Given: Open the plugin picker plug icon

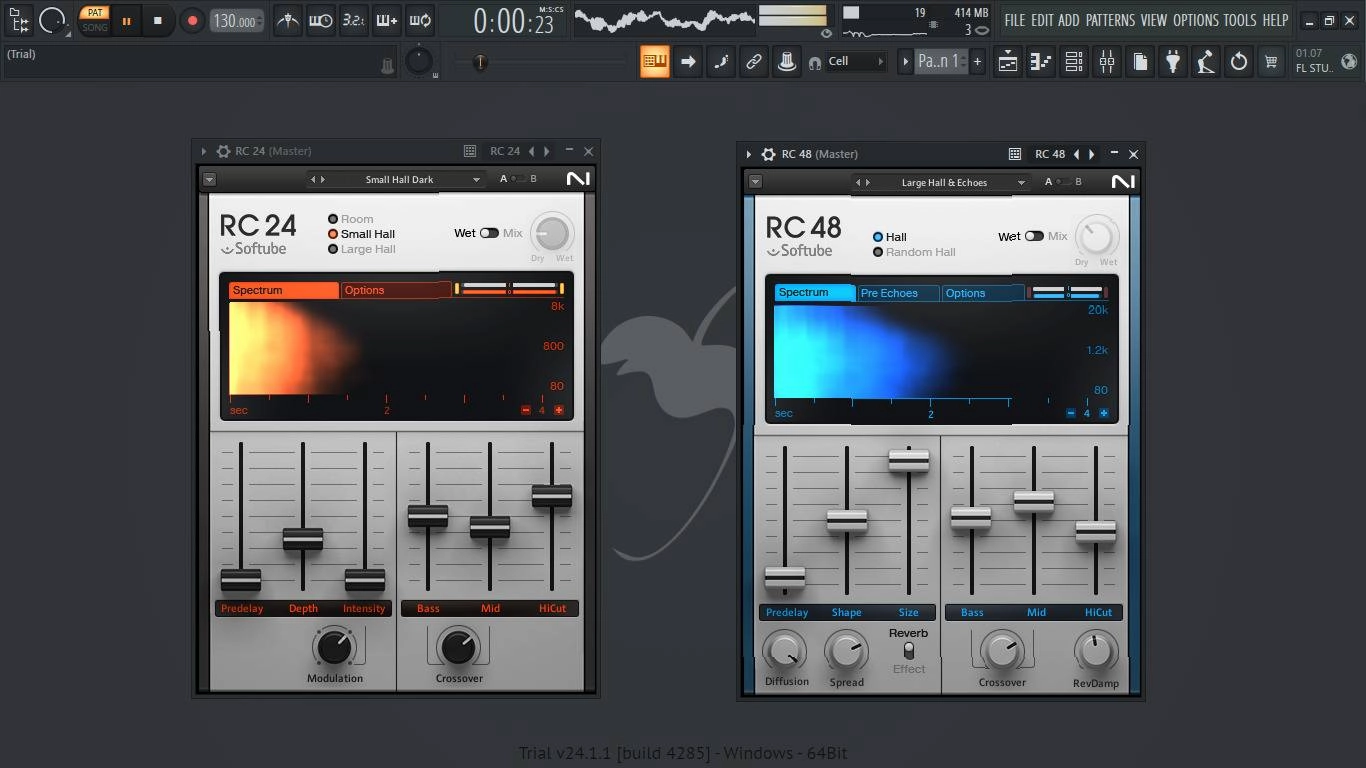Looking at the screenshot, I should click(1173, 61).
